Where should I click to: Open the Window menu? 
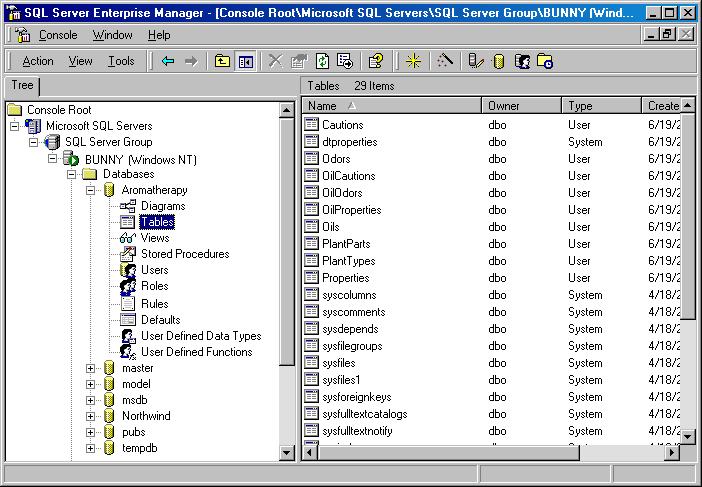point(112,35)
